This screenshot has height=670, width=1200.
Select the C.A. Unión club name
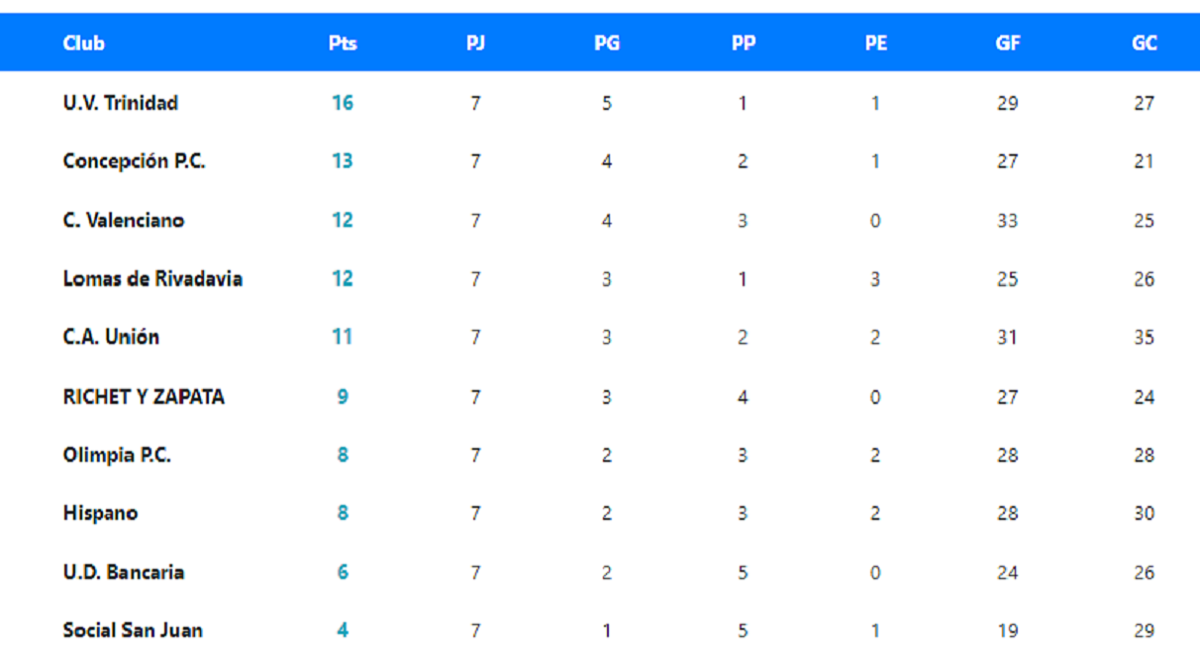pyautogui.click(x=110, y=337)
